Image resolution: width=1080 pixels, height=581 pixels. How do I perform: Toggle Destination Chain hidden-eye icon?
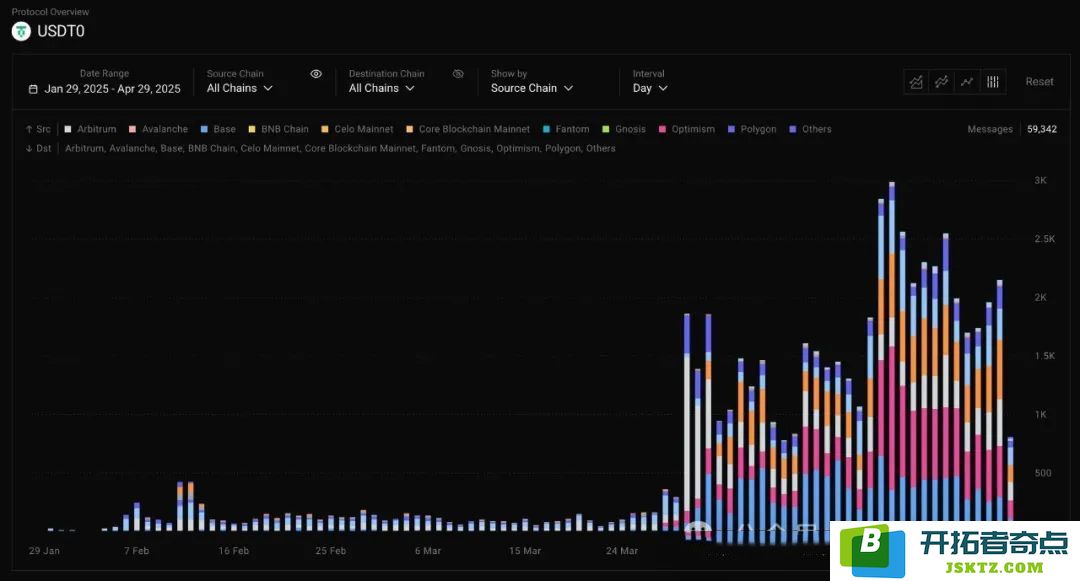(x=458, y=74)
